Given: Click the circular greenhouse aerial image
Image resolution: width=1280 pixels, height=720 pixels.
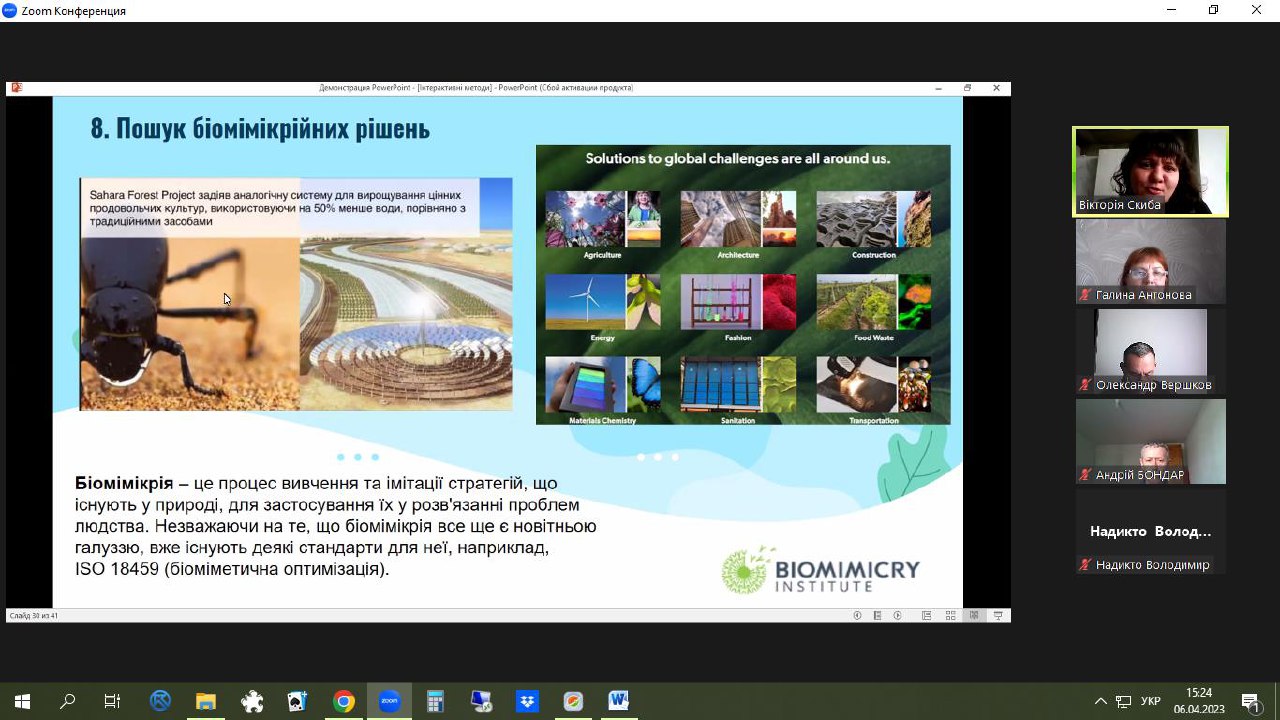Looking at the screenshot, I should (406, 322).
